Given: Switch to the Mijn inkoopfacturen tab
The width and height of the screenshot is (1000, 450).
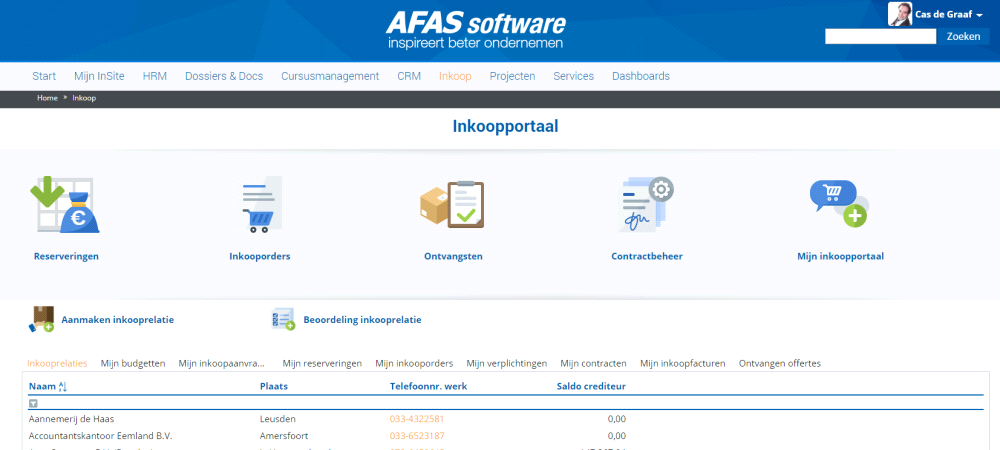Looking at the screenshot, I should coord(682,363).
